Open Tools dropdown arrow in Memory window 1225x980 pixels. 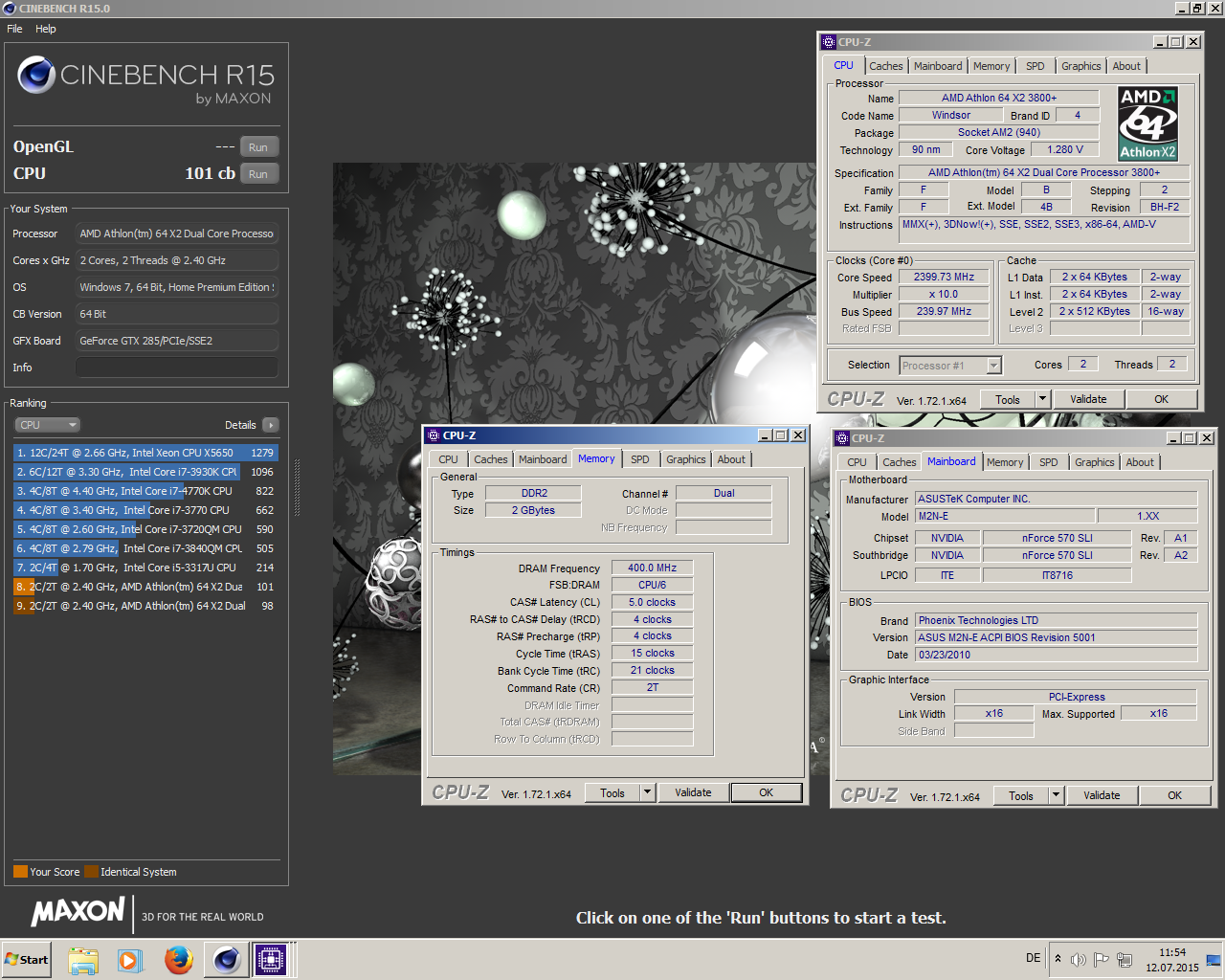click(x=648, y=793)
